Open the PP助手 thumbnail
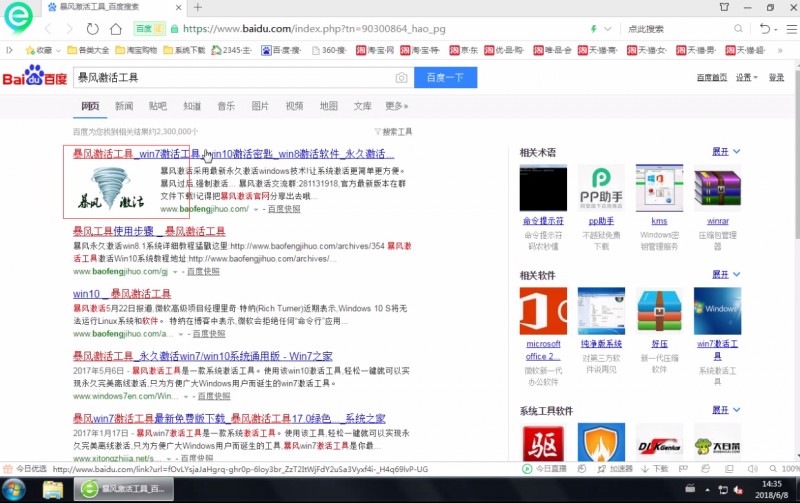This screenshot has height=503, width=800. 601,188
